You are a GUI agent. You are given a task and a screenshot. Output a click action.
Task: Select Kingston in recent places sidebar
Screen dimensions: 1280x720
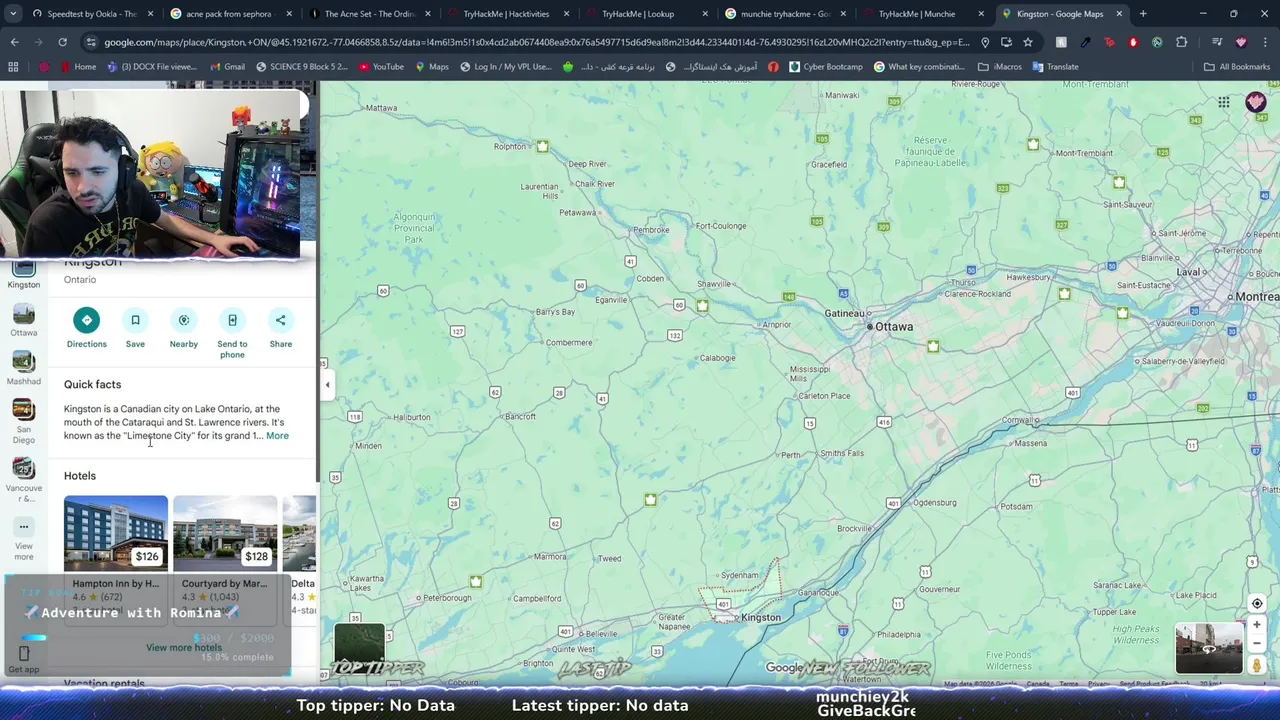click(x=24, y=273)
